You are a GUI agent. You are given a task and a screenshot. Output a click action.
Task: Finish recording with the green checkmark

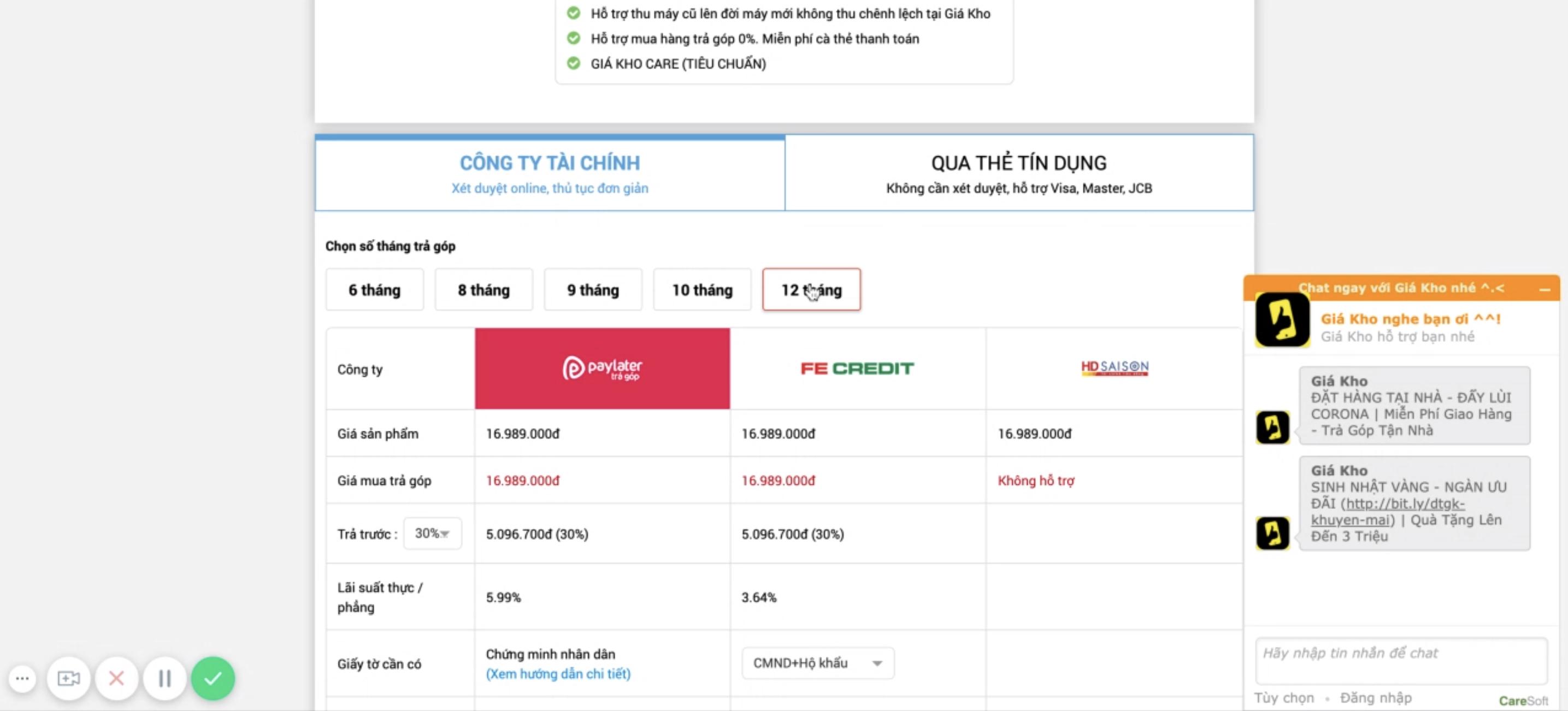coord(213,678)
